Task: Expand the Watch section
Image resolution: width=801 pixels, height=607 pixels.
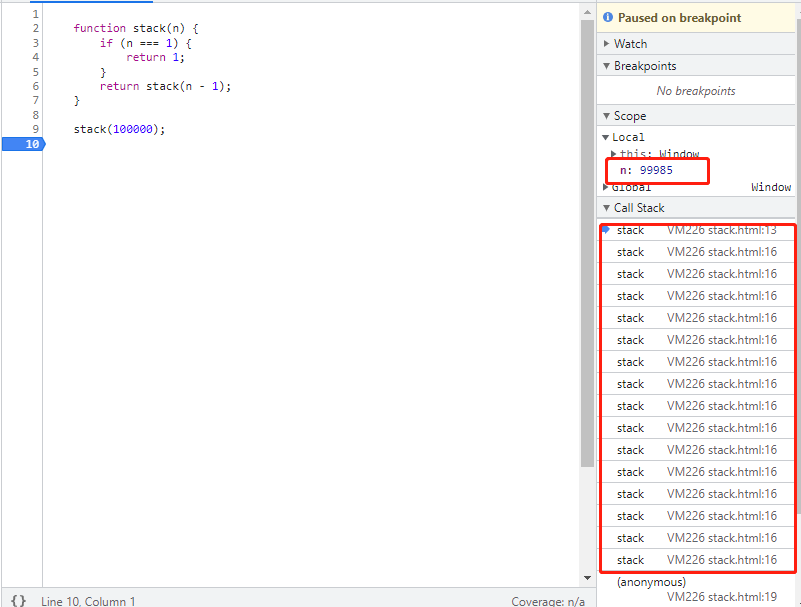Action: pyautogui.click(x=630, y=44)
